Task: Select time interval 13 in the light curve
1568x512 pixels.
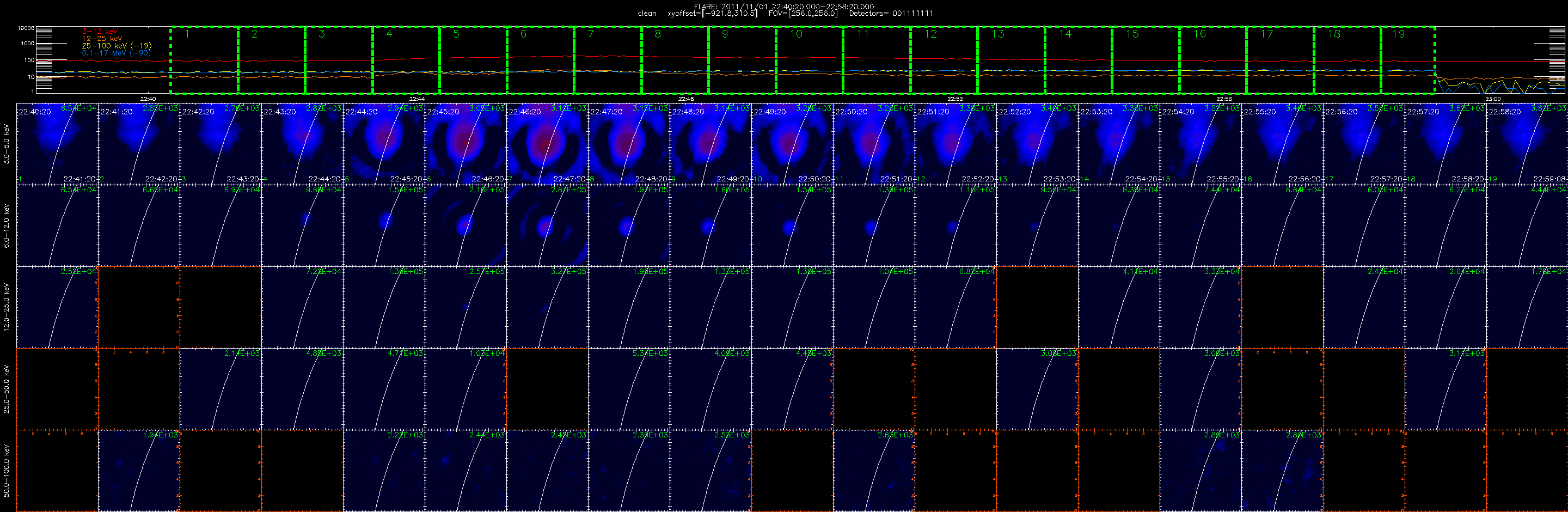Action: click(1011, 60)
